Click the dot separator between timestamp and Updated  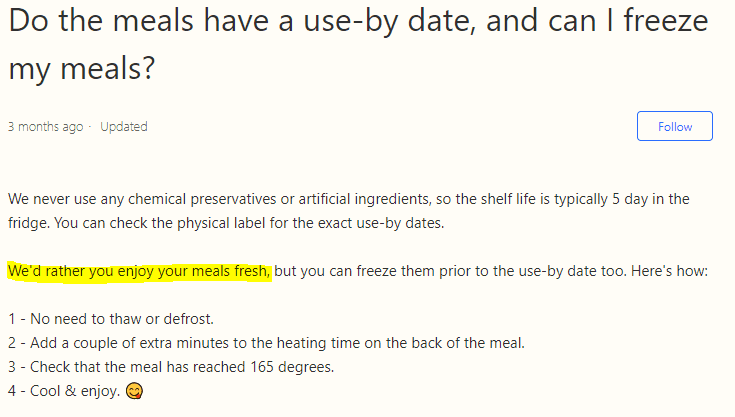(90, 127)
